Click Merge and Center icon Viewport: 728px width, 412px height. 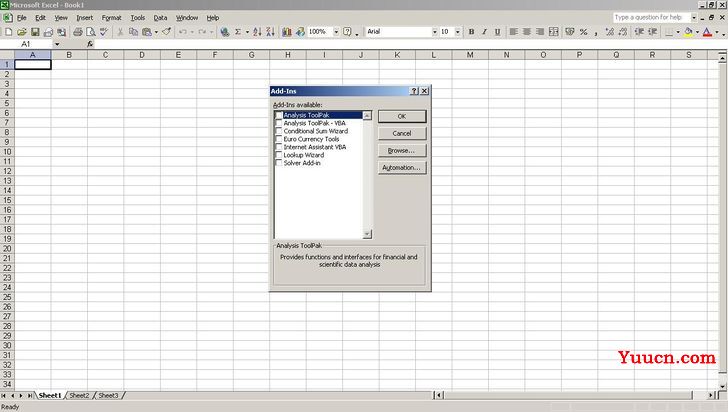[x=553, y=32]
